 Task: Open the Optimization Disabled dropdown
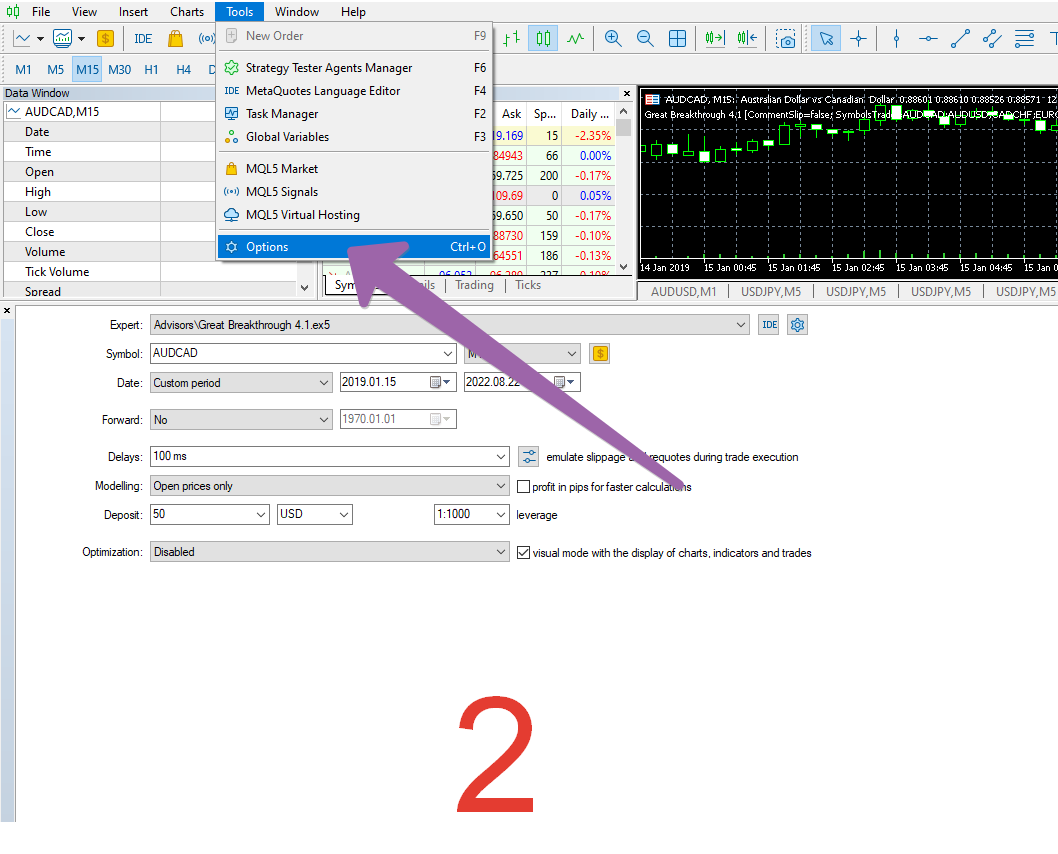[501, 552]
